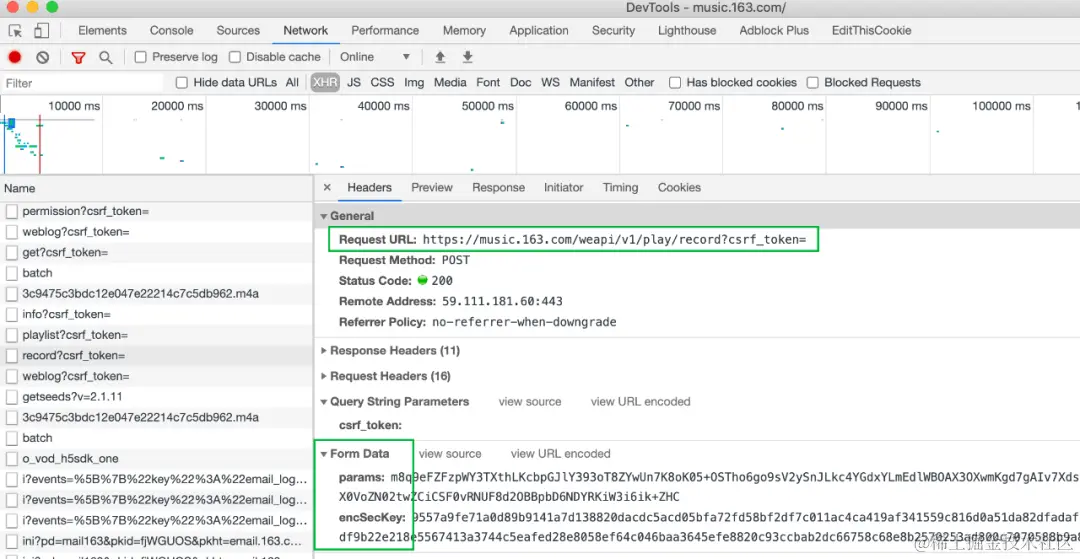
Task: Show the Preview tab of the request
Action: pyautogui.click(x=432, y=188)
